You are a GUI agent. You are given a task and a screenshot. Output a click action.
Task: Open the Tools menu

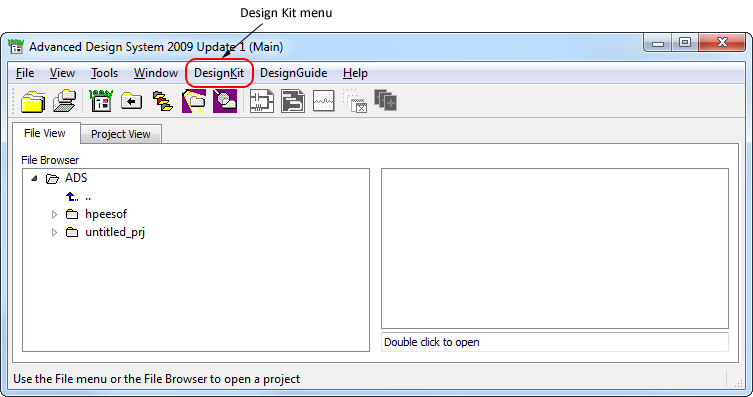click(104, 73)
